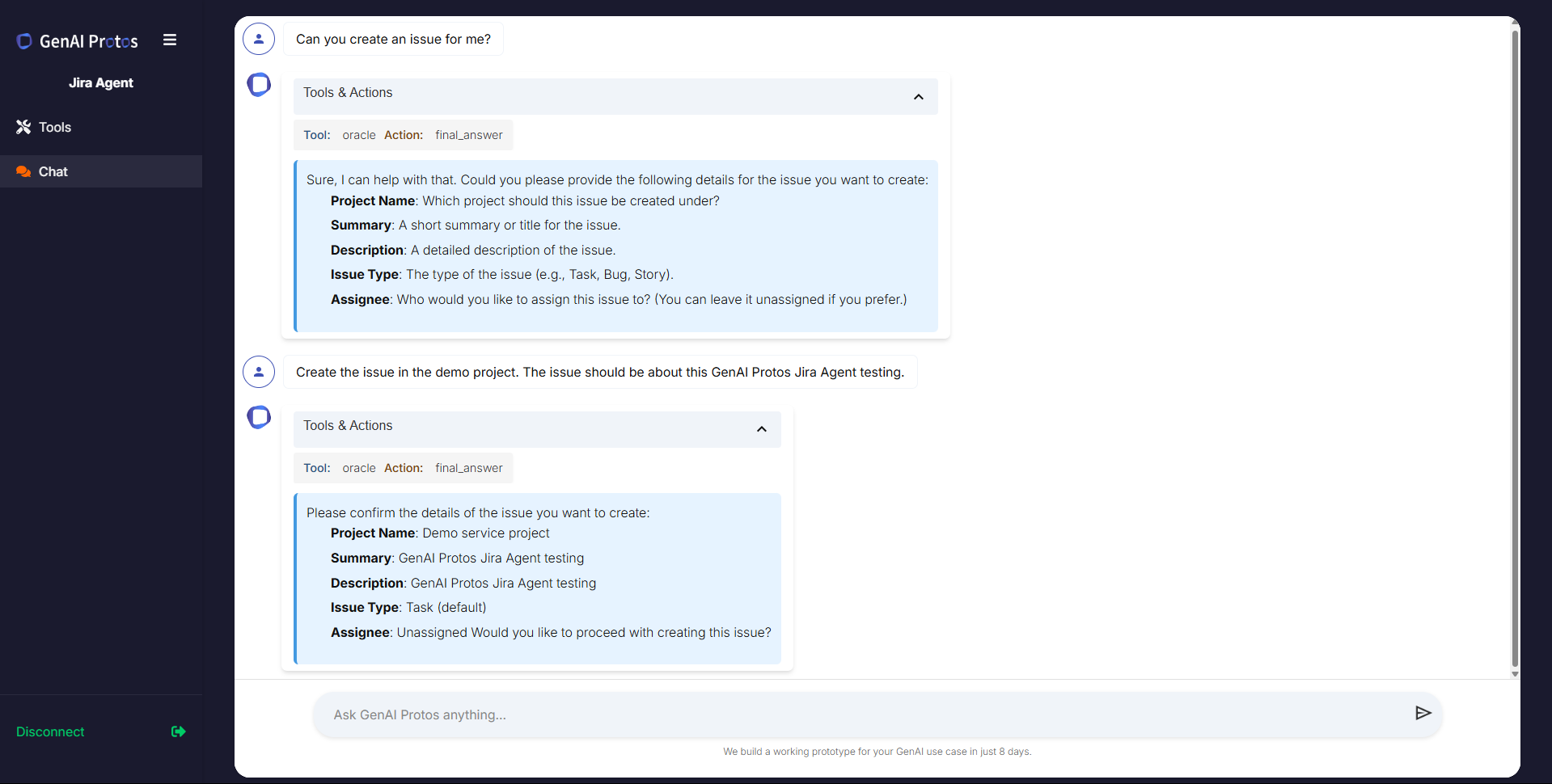Viewport: 1552px width, 784px height.
Task: Click the GenAI Protos logo
Action: (x=78, y=41)
